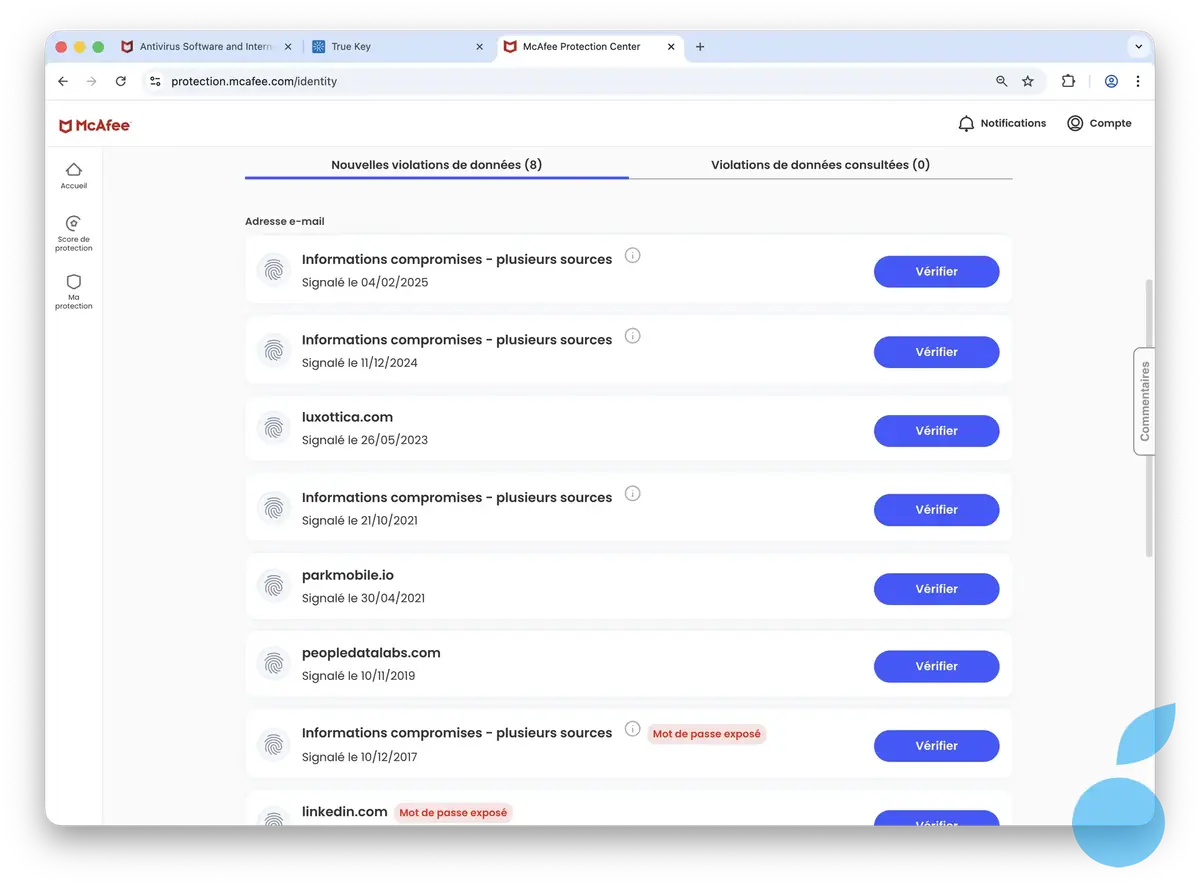Open site settings from the address bar icon
This screenshot has height=885, width=1200.
[155, 81]
